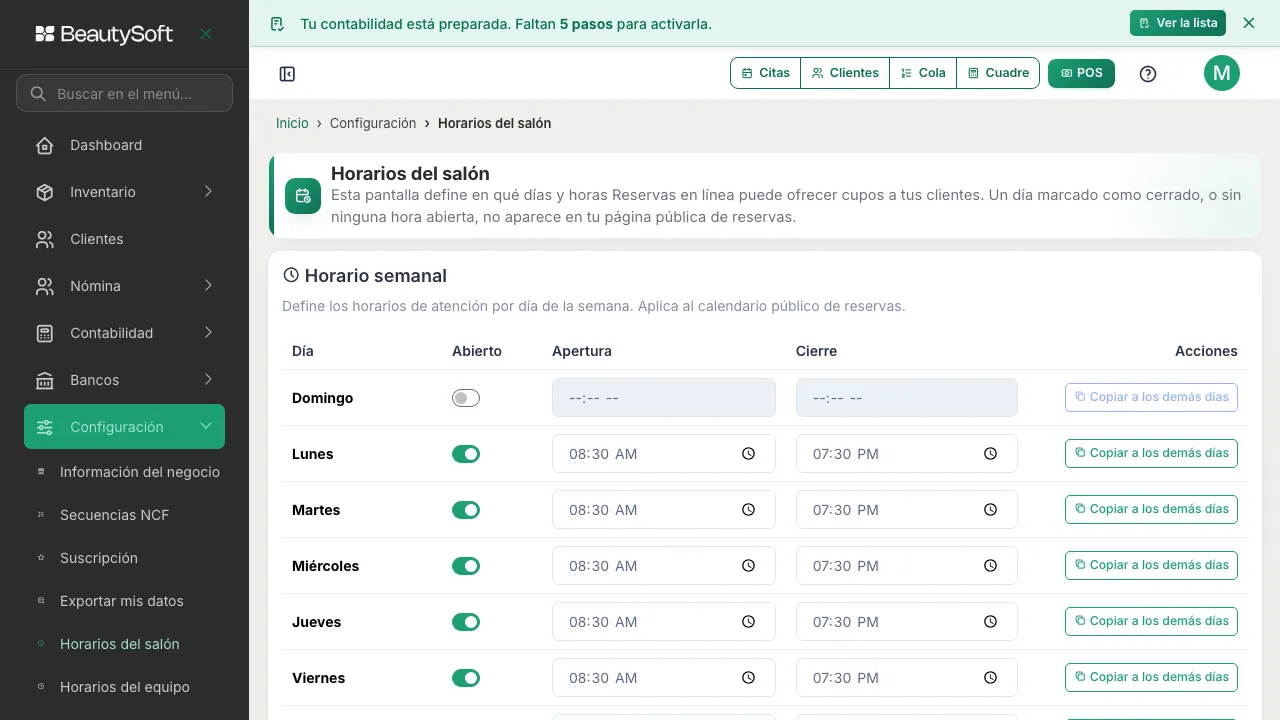The image size is (1280, 720).
Task: Dismiss the accounting setup banner
Action: pyautogui.click(x=1249, y=23)
